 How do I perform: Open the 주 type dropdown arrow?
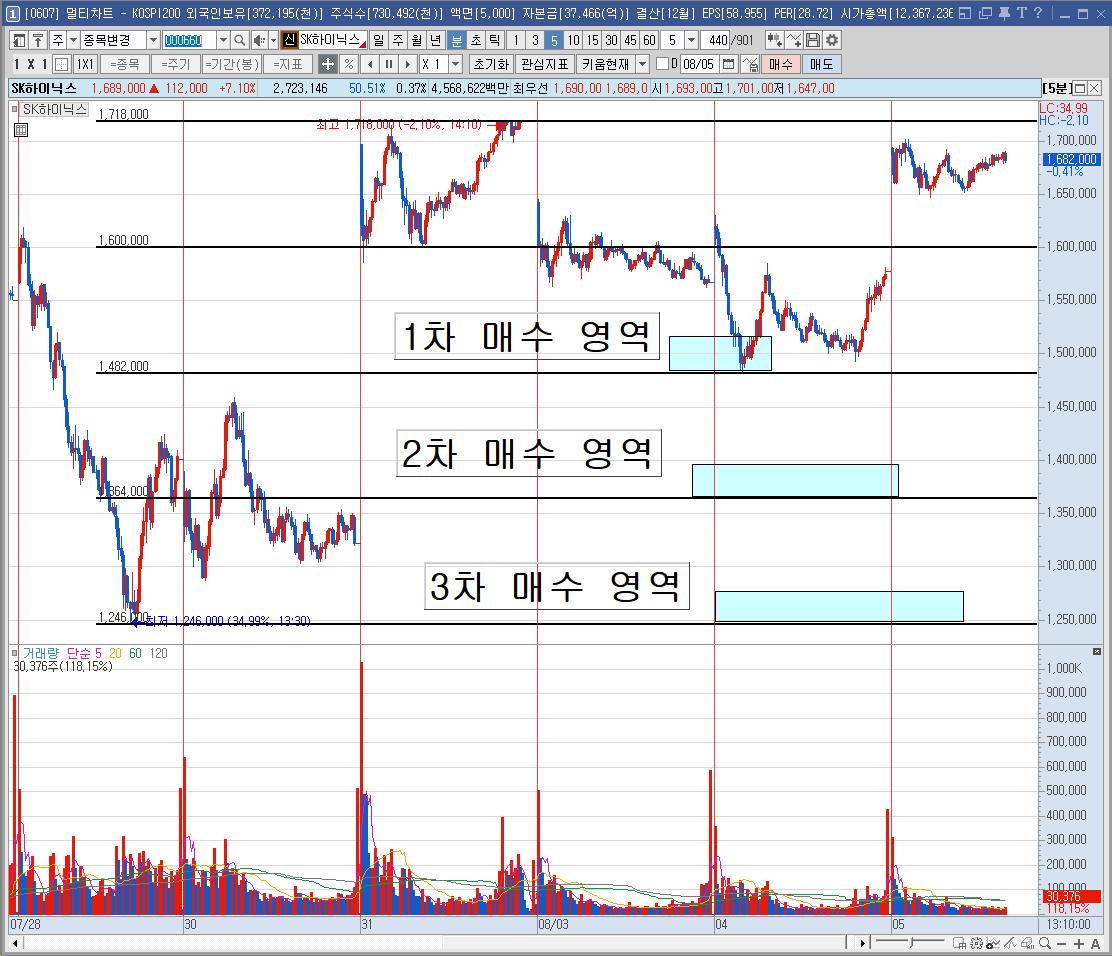click(x=73, y=40)
